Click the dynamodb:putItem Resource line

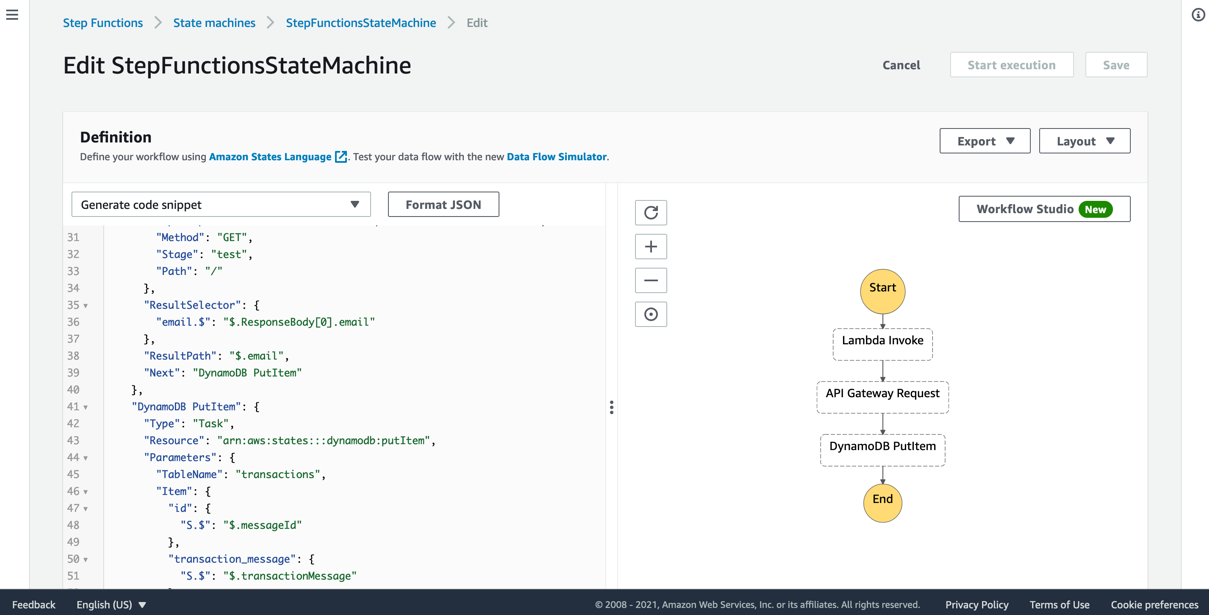click(290, 441)
